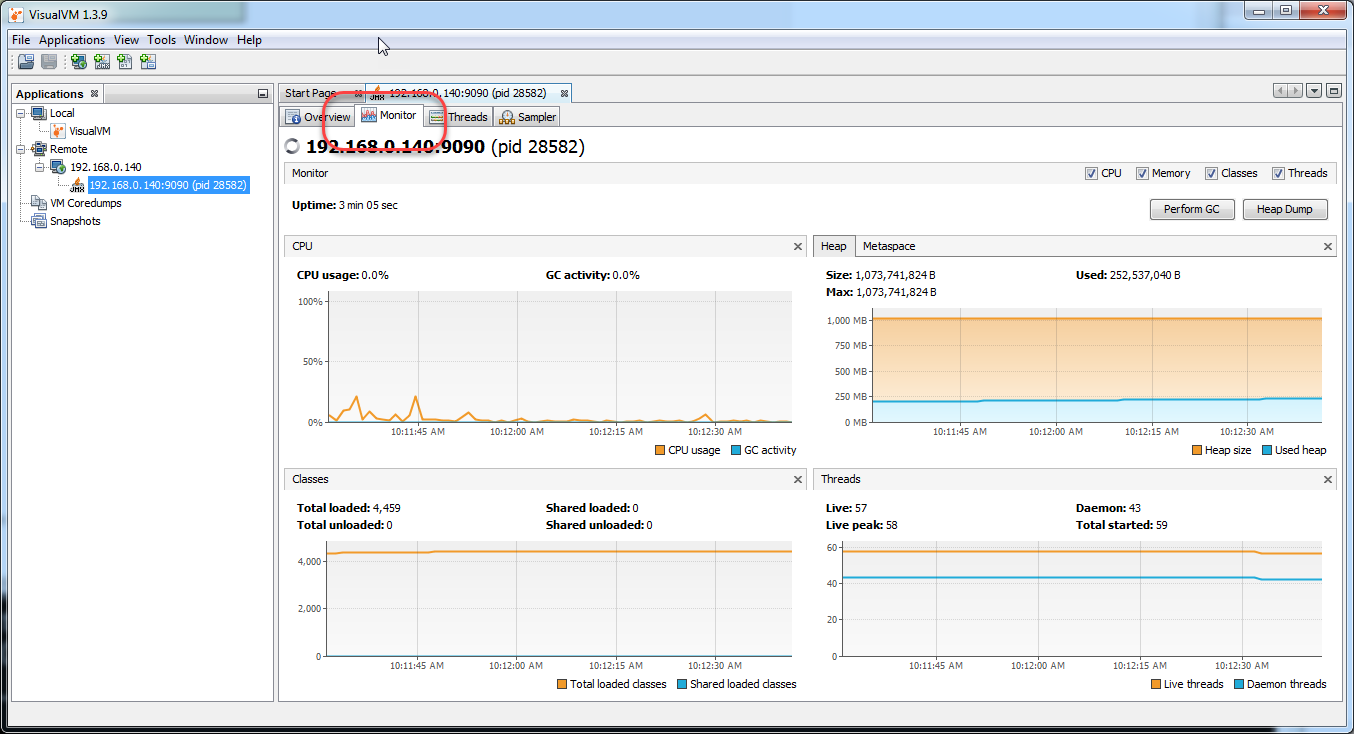Click the Add Application Snapshot toolbar icon
Screen dimensions: 1354x734
[x=147, y=61]
